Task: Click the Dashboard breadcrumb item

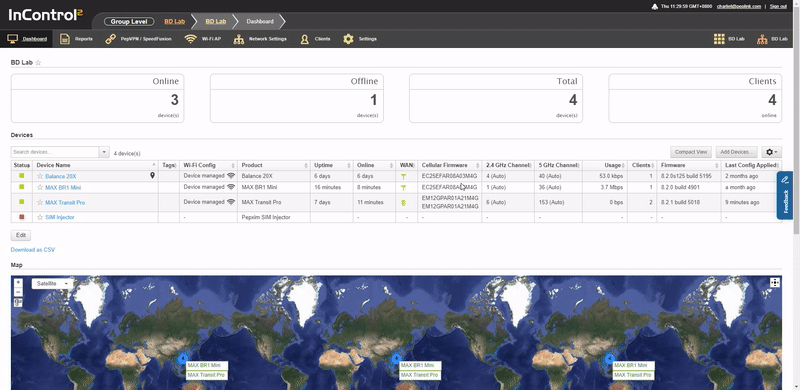Action: pos(260,21)
